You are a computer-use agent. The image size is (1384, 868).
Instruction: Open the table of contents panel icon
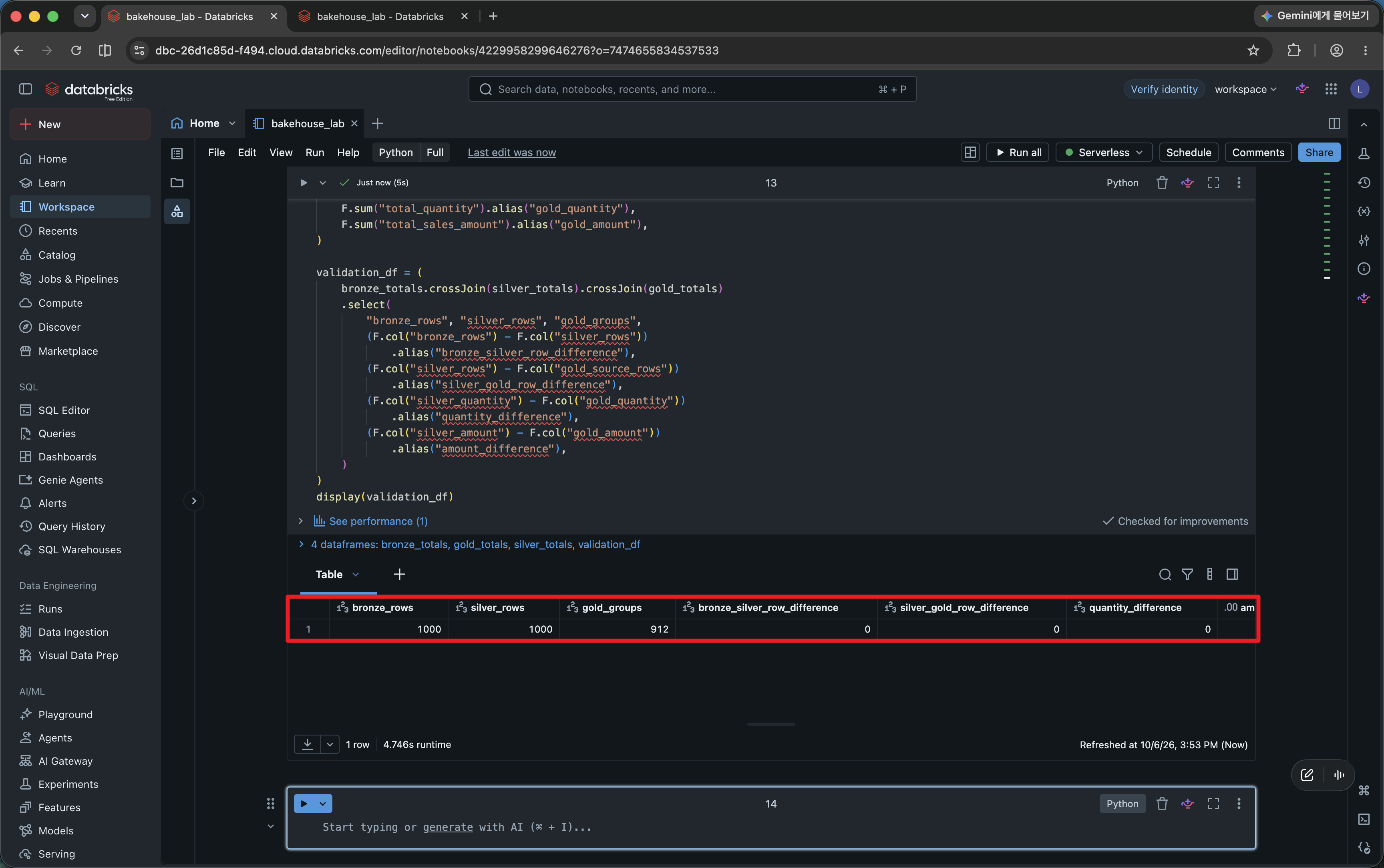pyautogui.click(x=177, y=153)
